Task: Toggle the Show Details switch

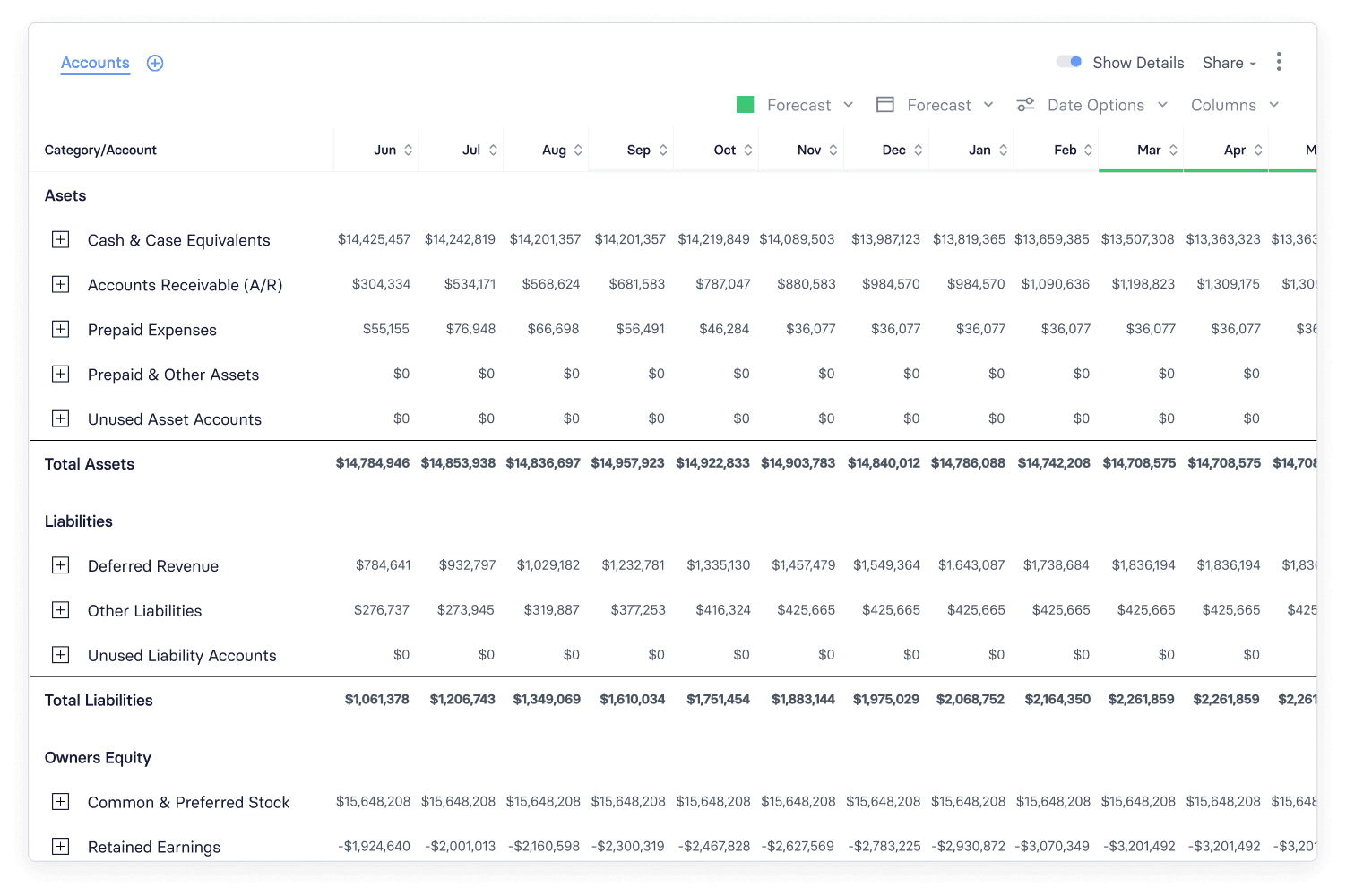Action: point(1069,62)
